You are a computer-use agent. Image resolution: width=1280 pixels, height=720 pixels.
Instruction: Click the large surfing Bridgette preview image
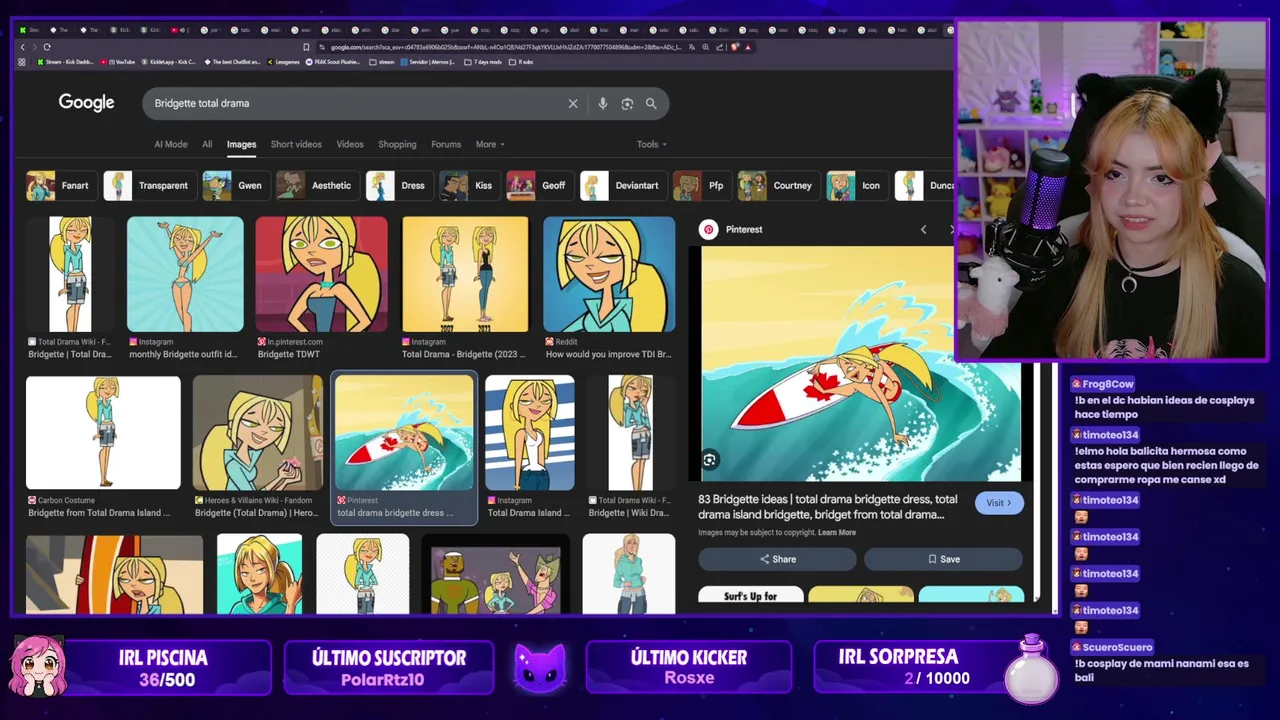coord(861,363)
